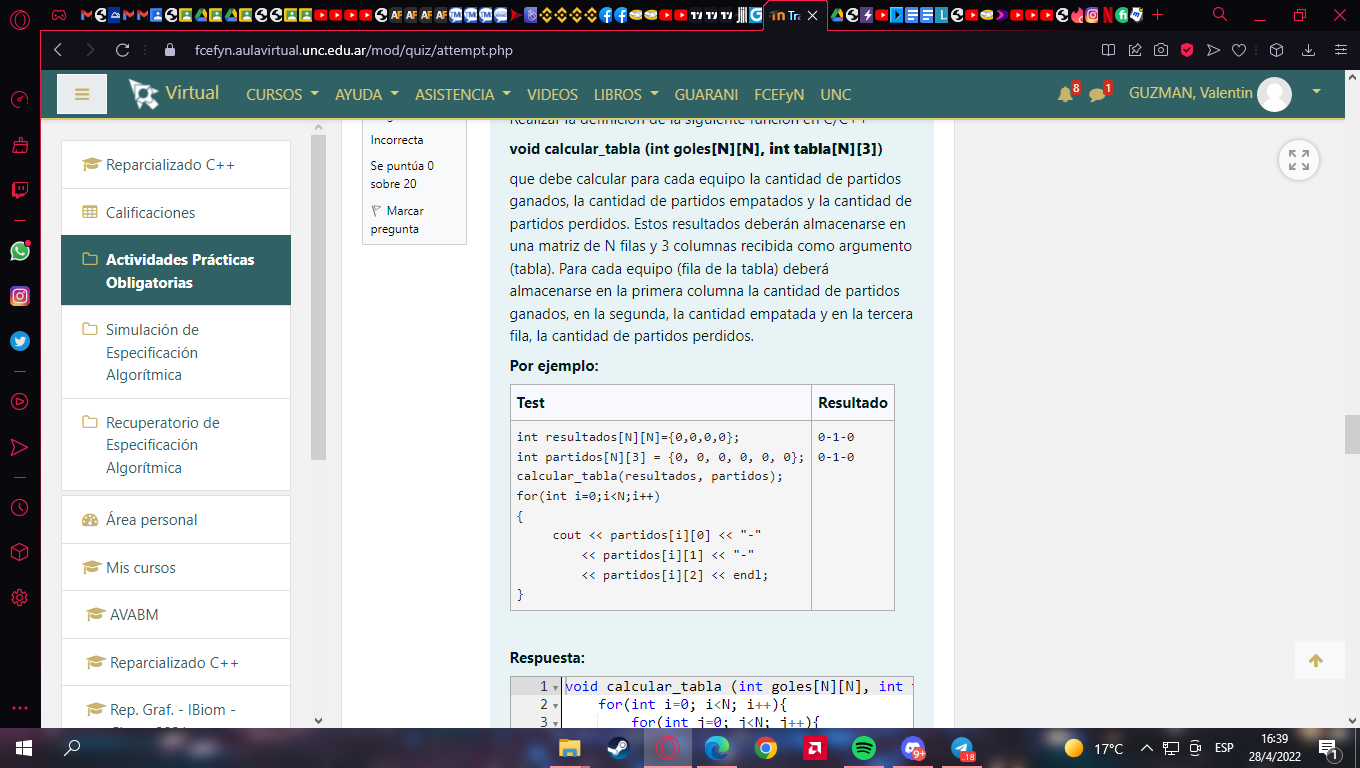The height and width of the screenshot is (768, 1360).
Task: Open the messages chat bubble icon
Action: tap(1097, 94)
